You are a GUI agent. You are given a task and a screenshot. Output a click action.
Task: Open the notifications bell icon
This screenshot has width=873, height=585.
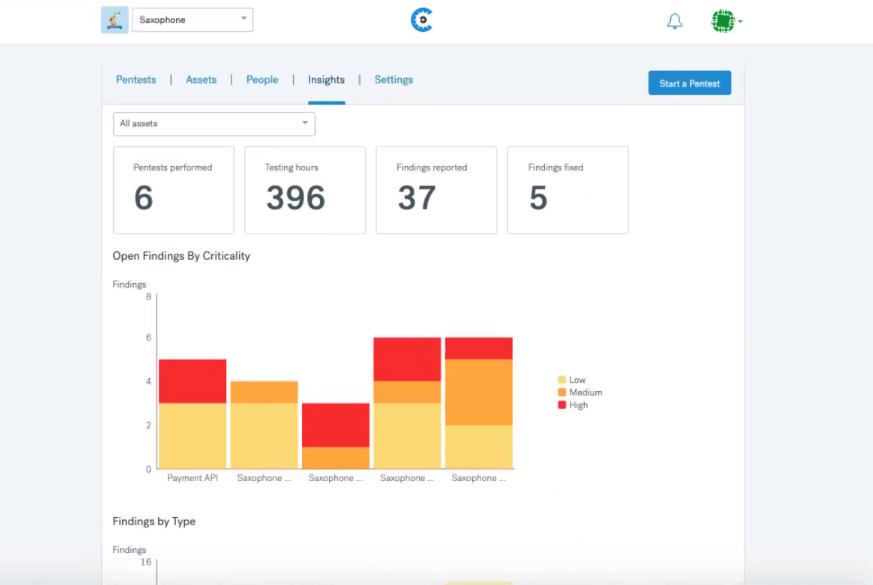pyautogui.click(x=674, y=21)
